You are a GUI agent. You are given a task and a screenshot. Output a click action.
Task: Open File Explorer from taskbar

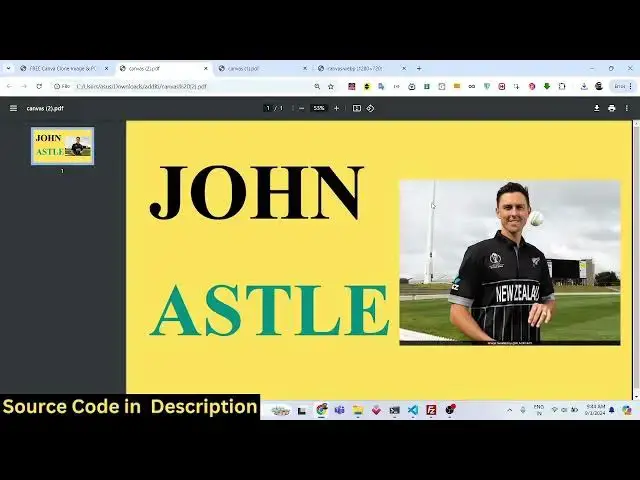click(358, 410)
